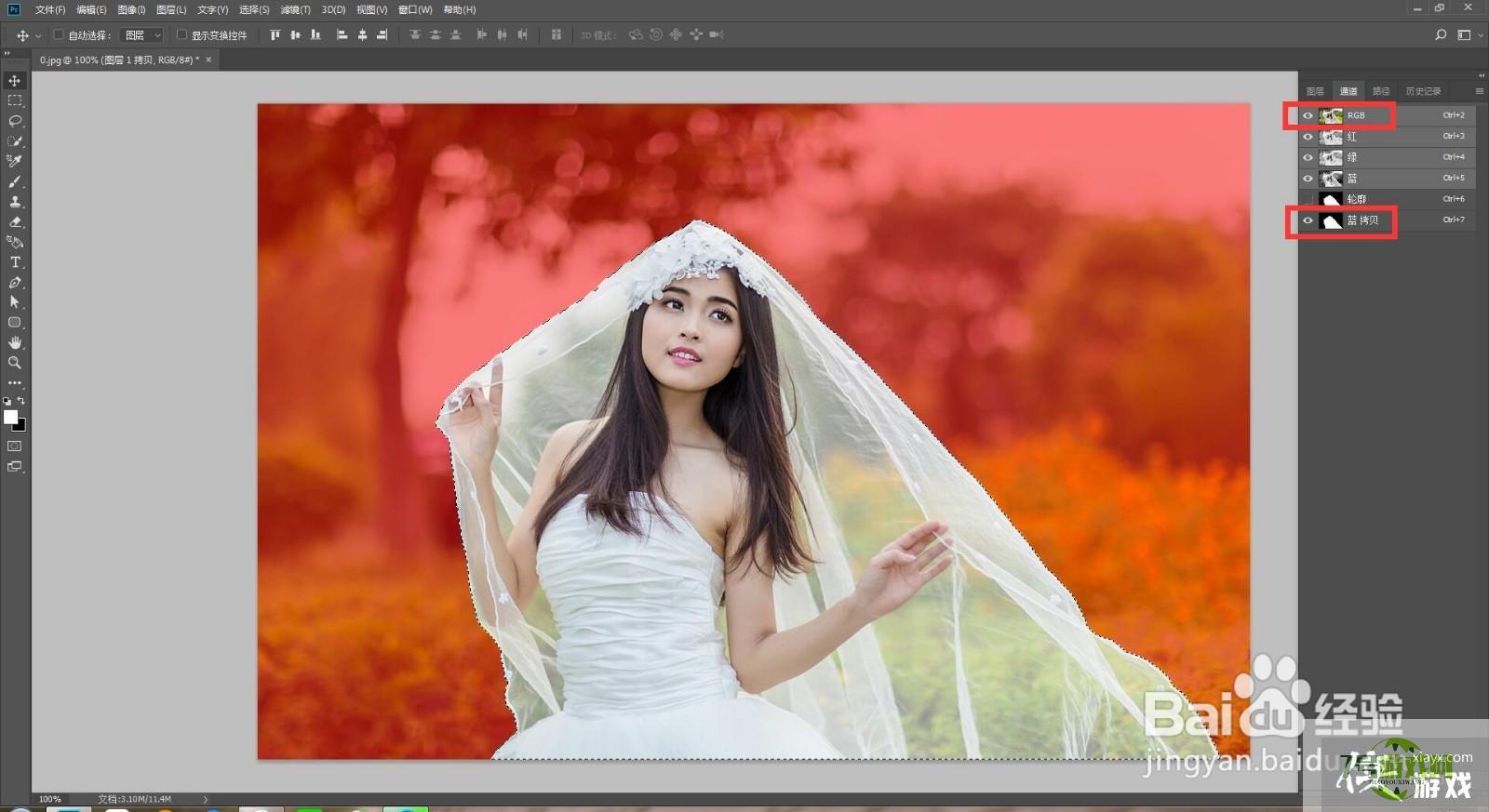Open the 图像(I) menu
Screen dimensions: 1489x812
pyautogui.click(x=131, y=9)
